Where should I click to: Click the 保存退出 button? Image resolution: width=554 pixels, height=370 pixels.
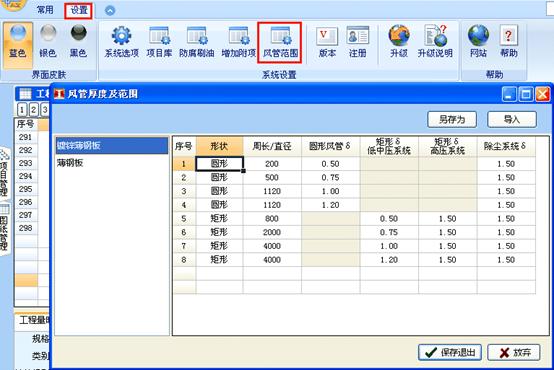click(x=450, y=352)
